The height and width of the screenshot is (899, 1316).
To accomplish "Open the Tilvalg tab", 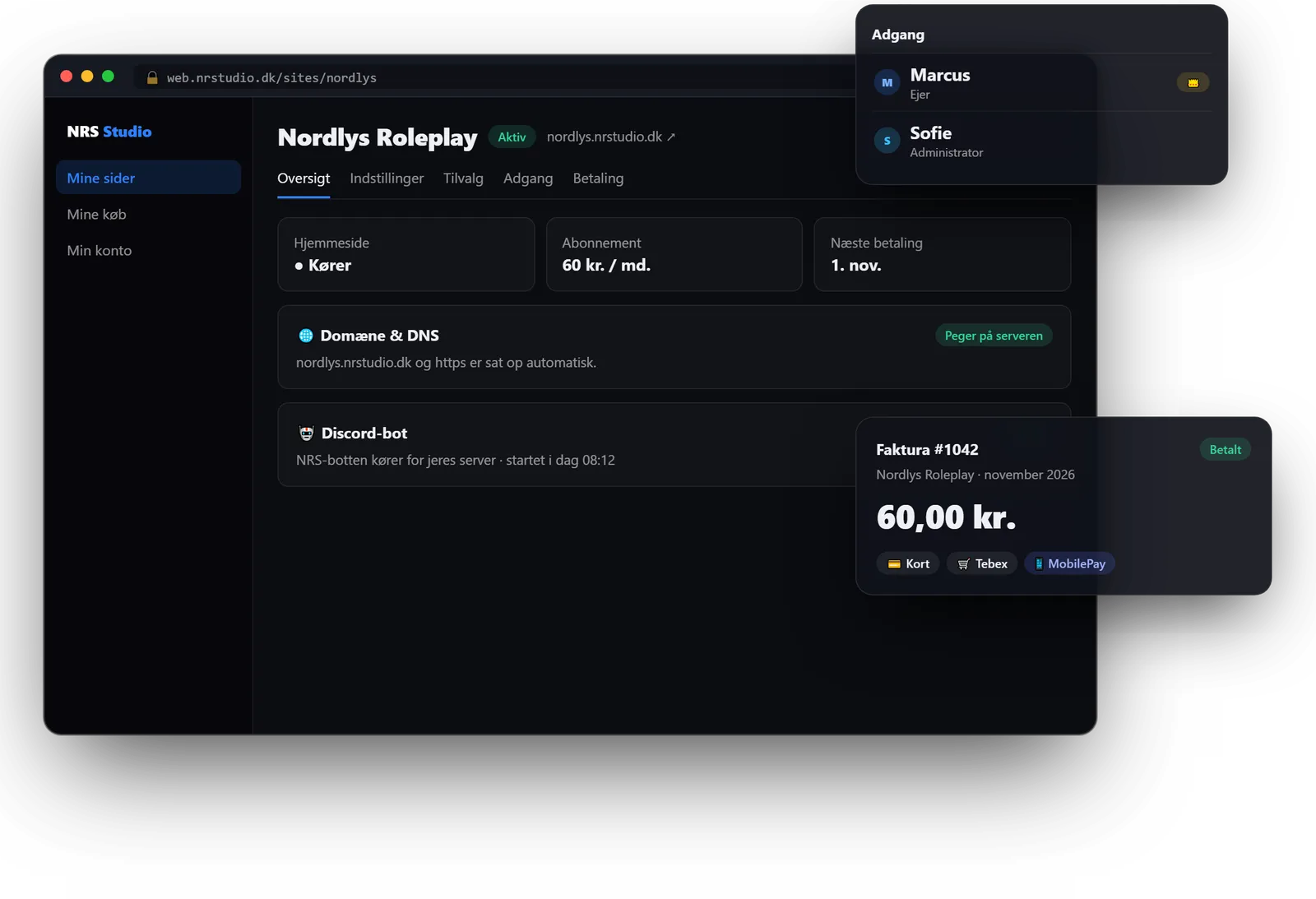I will coord(463,178).
